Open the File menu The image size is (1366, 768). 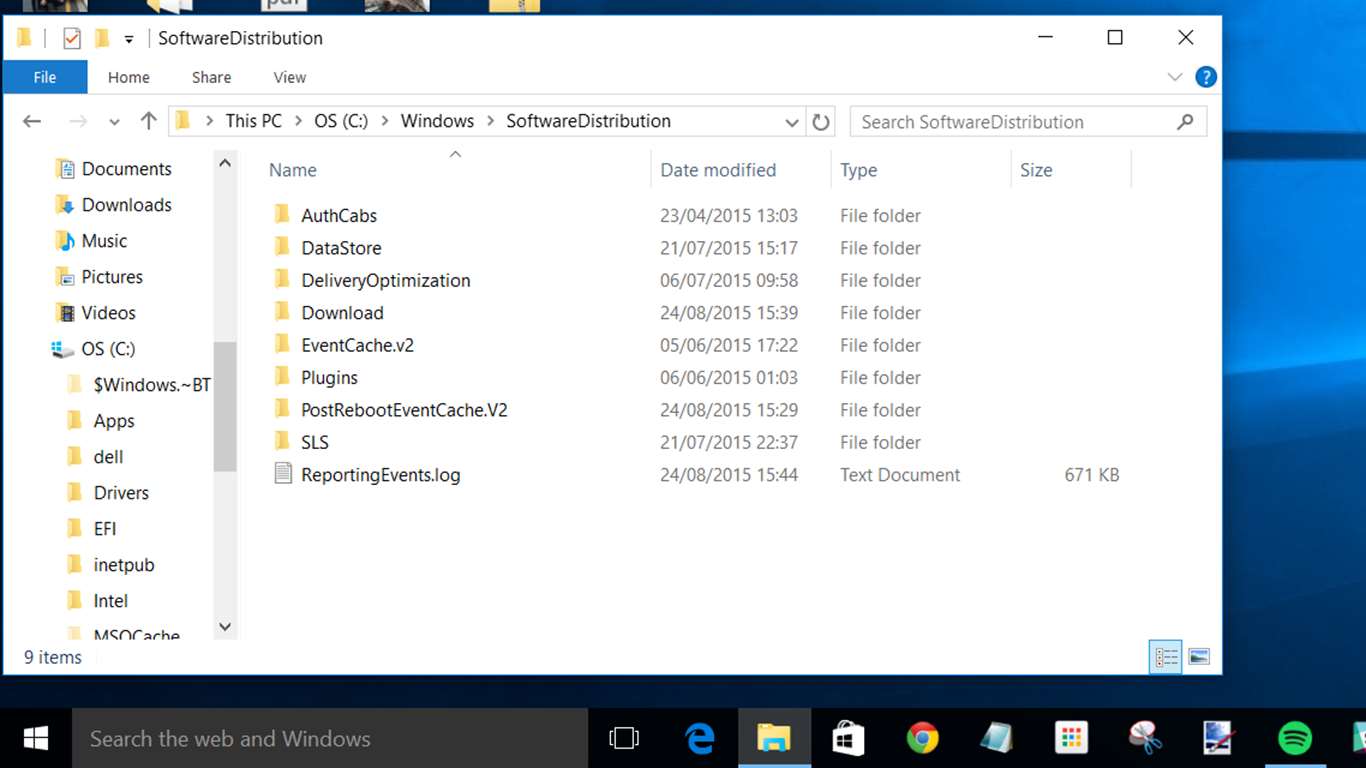pyautogui.click(x=45, y=77)
